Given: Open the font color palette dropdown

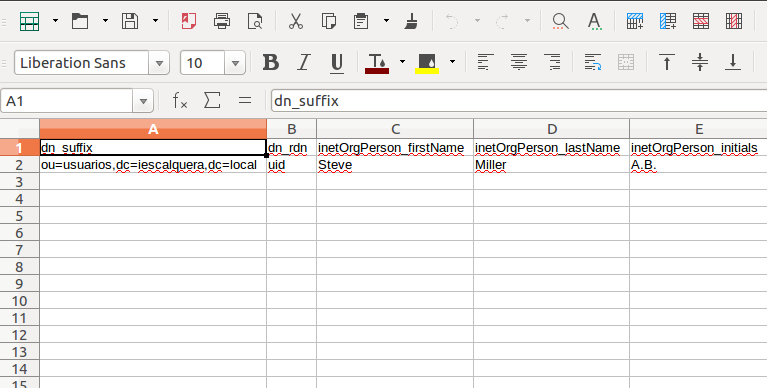Looking at the screenshot, I should [402, 62].
